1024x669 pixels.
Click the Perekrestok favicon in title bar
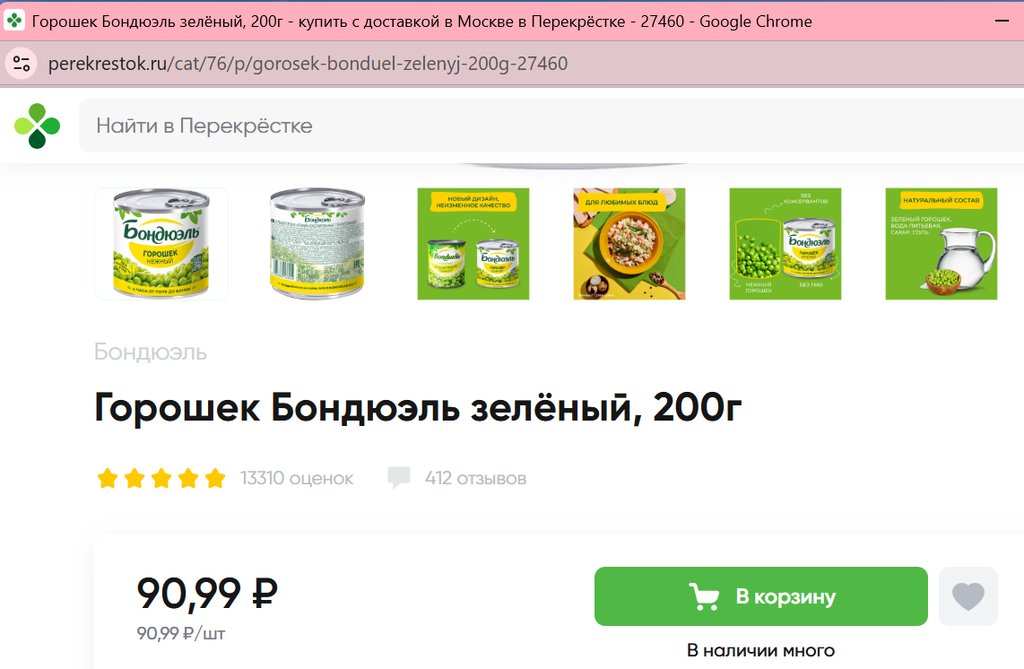14,21
